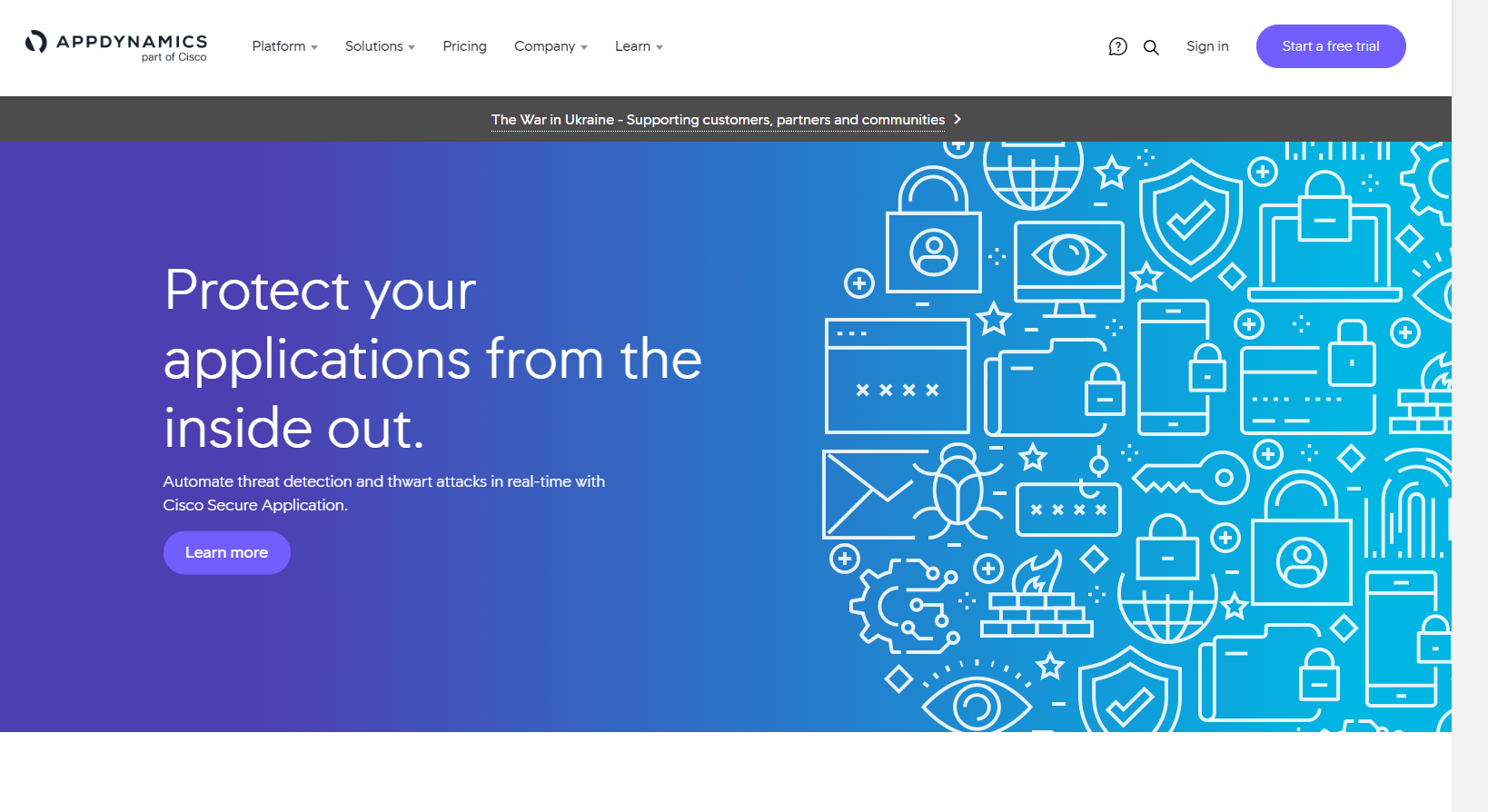Screen dimensions: 1488x812
Task: Expand the Learn menu
Action: pos(639,46)
